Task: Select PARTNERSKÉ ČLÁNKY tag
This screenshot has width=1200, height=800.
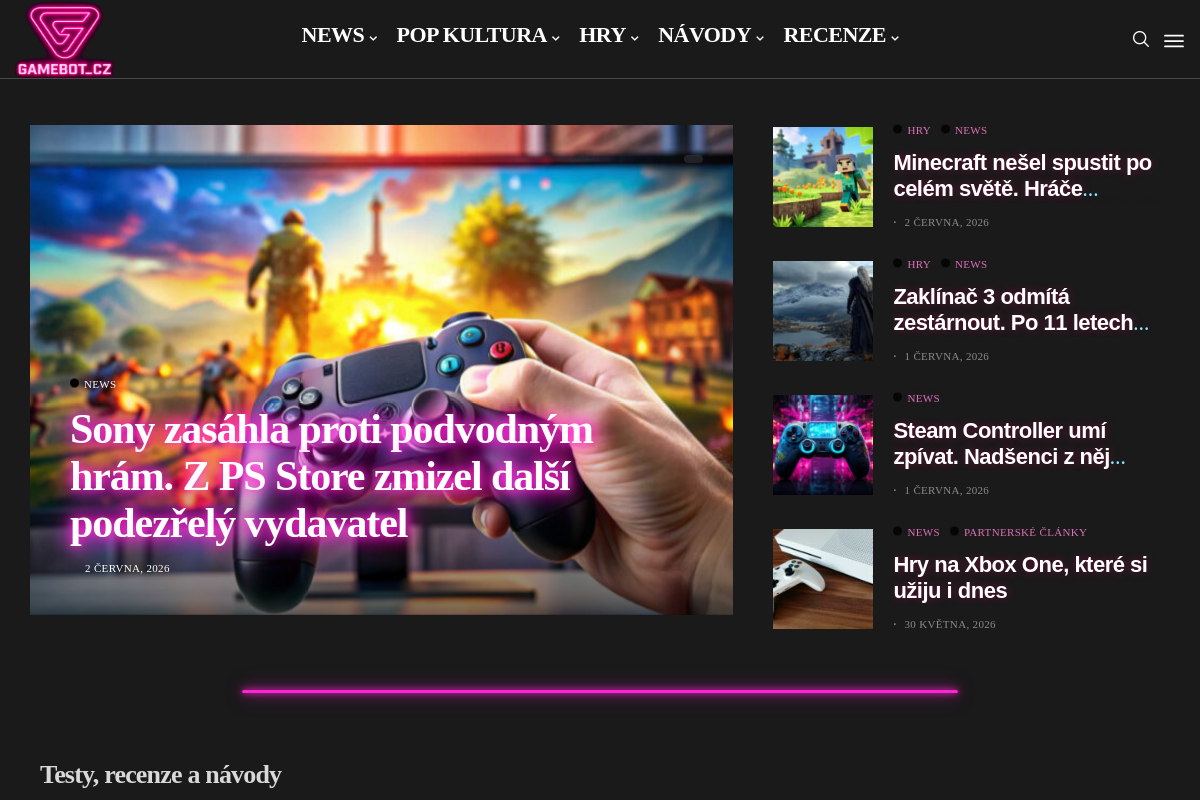Action: click(1025, 532)
